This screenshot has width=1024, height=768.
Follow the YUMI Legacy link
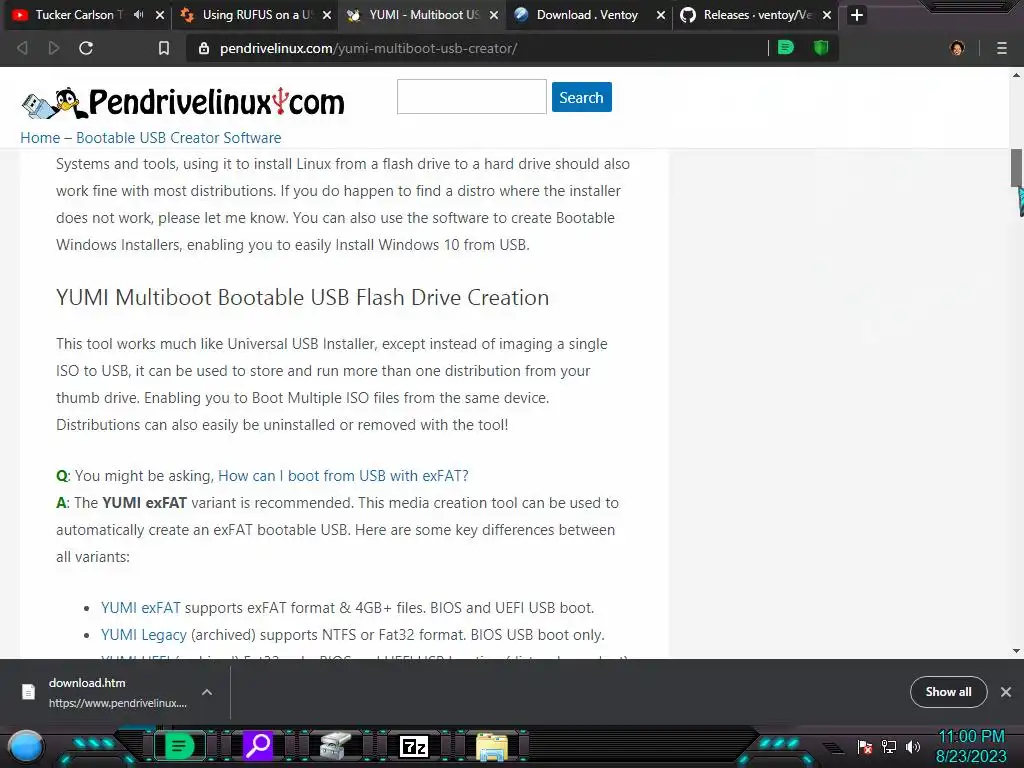coord(144,635)
